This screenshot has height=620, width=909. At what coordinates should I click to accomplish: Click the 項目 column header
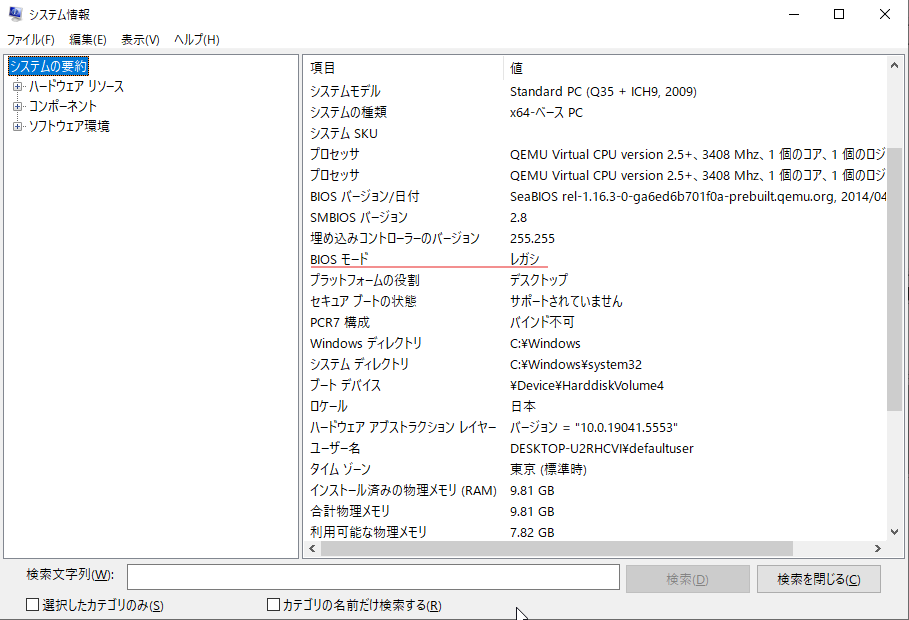[x=403, y=68]
